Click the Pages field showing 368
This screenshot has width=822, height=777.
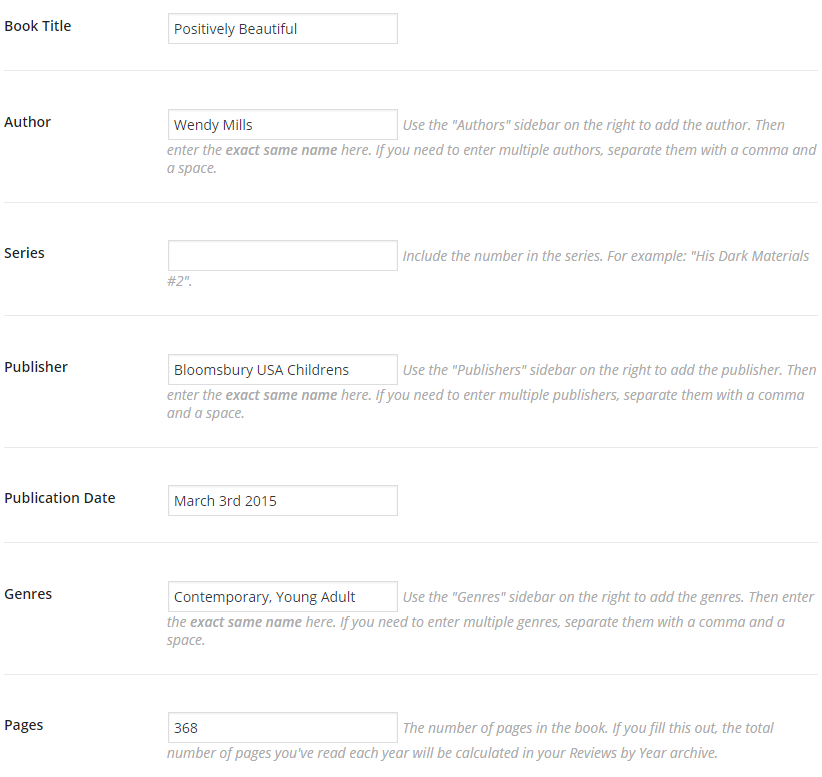(x=283, y=728)
